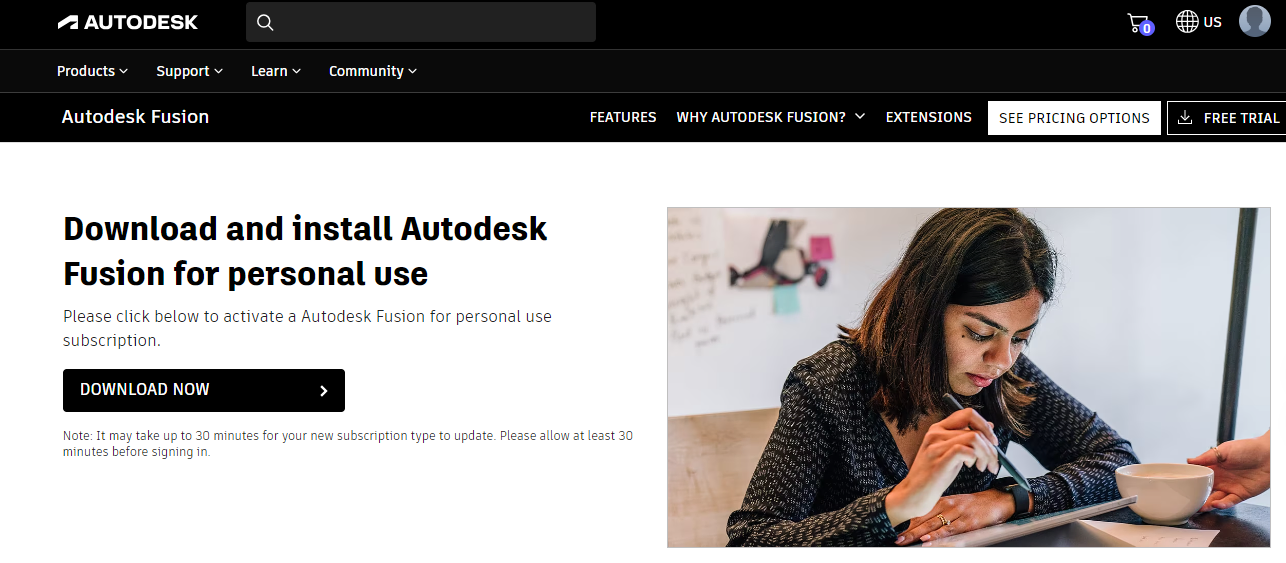Click the search magnifier icon
The width and height of the screenshot is (1286, 563).
(x=265, y=22)
